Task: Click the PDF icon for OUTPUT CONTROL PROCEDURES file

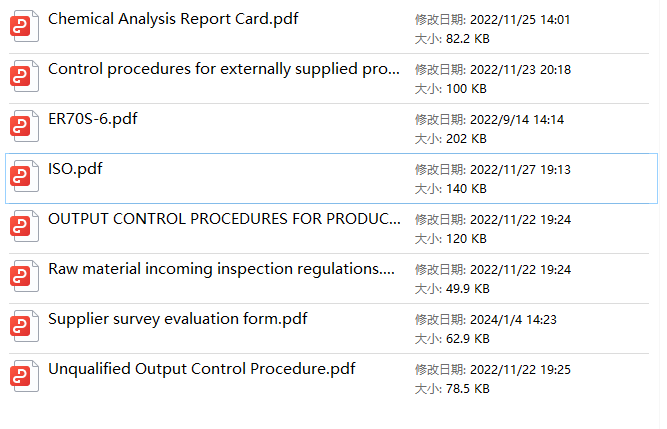Action: point(24,227)
